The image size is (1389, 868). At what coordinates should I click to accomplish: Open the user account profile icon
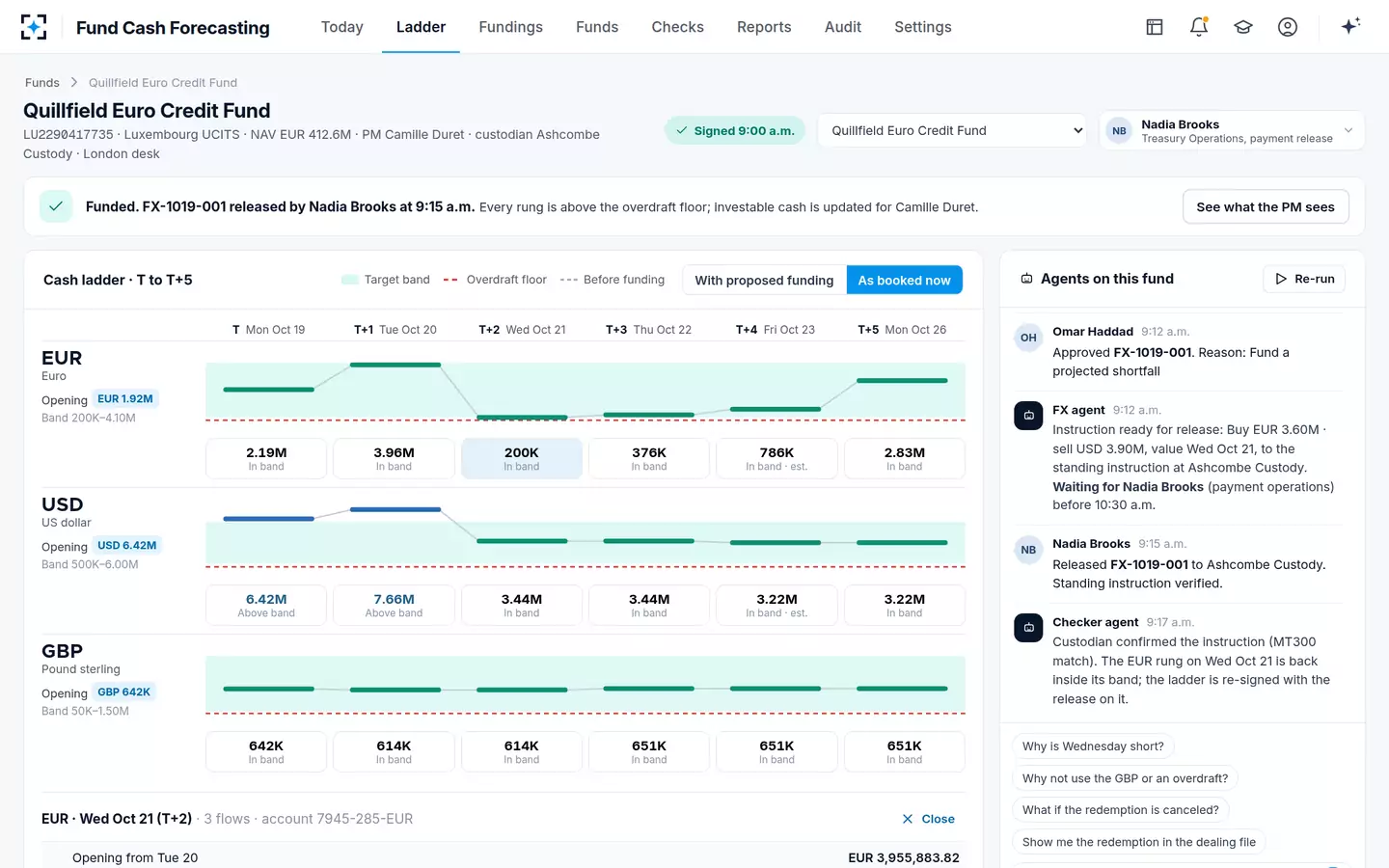[1288, 27]
